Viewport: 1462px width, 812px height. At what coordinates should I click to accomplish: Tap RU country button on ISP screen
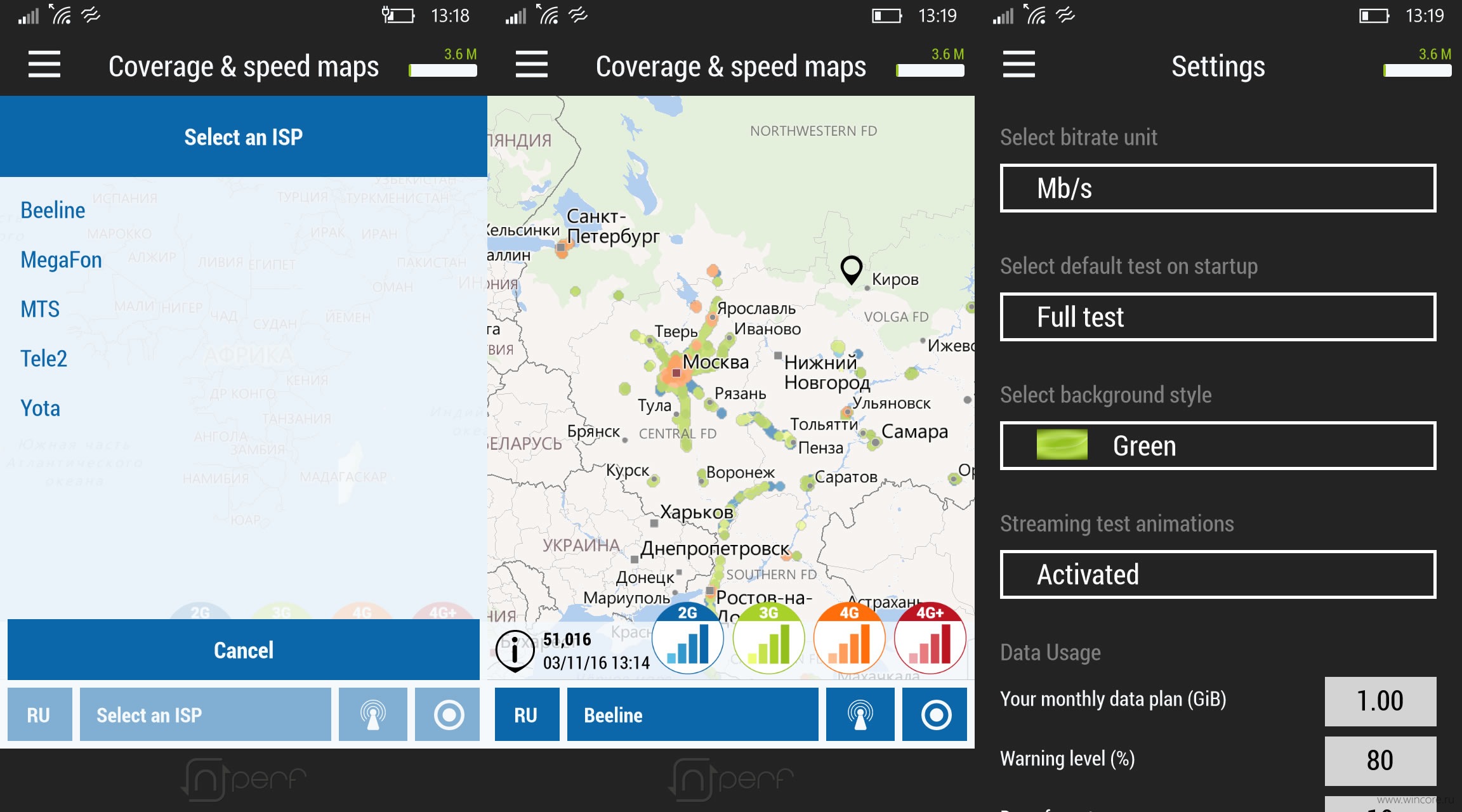coord(39,715)
